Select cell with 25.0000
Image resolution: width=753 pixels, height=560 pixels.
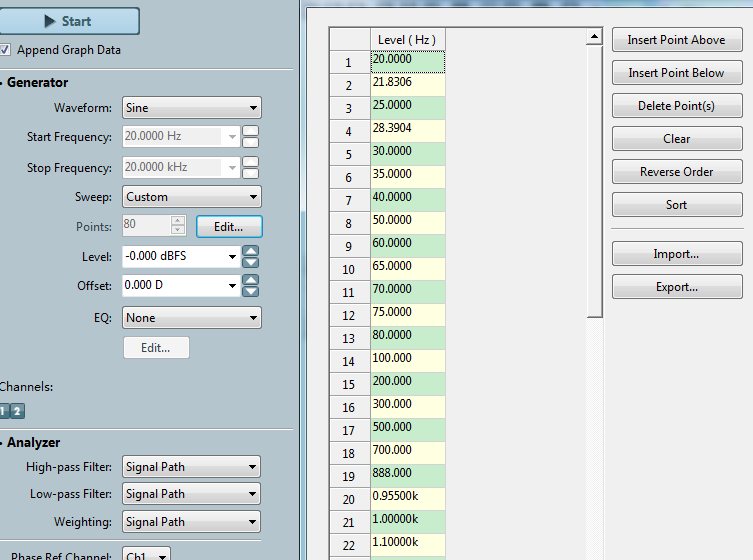tap(408, 108)
